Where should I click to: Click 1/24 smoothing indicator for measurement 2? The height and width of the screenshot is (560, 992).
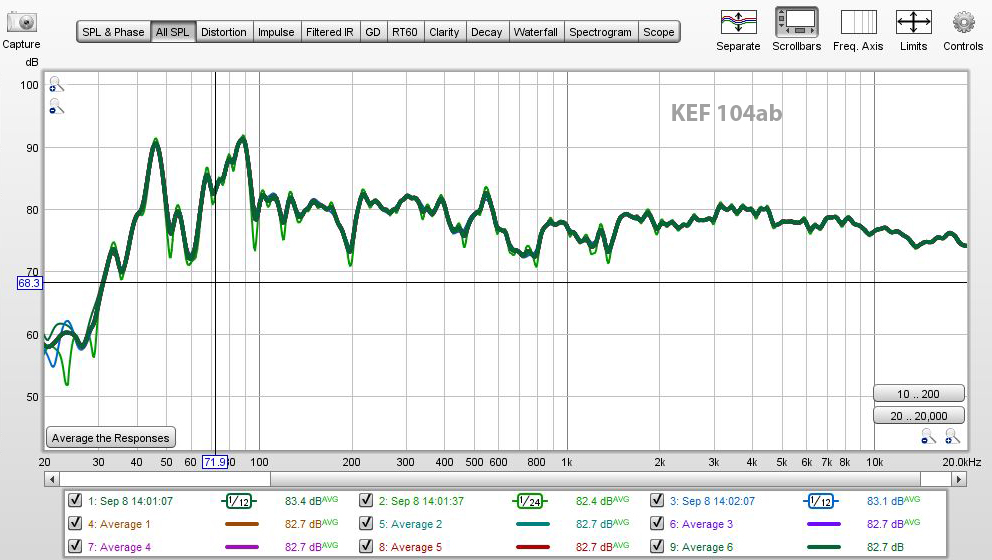[530, 501]
